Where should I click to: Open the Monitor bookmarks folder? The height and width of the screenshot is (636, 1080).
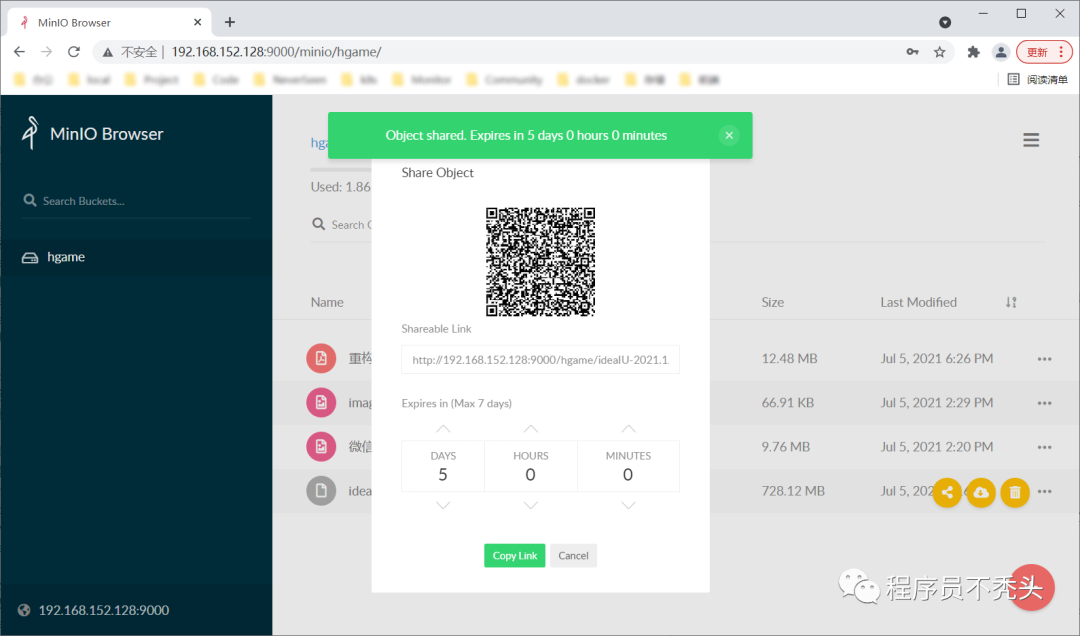point(422,80)
